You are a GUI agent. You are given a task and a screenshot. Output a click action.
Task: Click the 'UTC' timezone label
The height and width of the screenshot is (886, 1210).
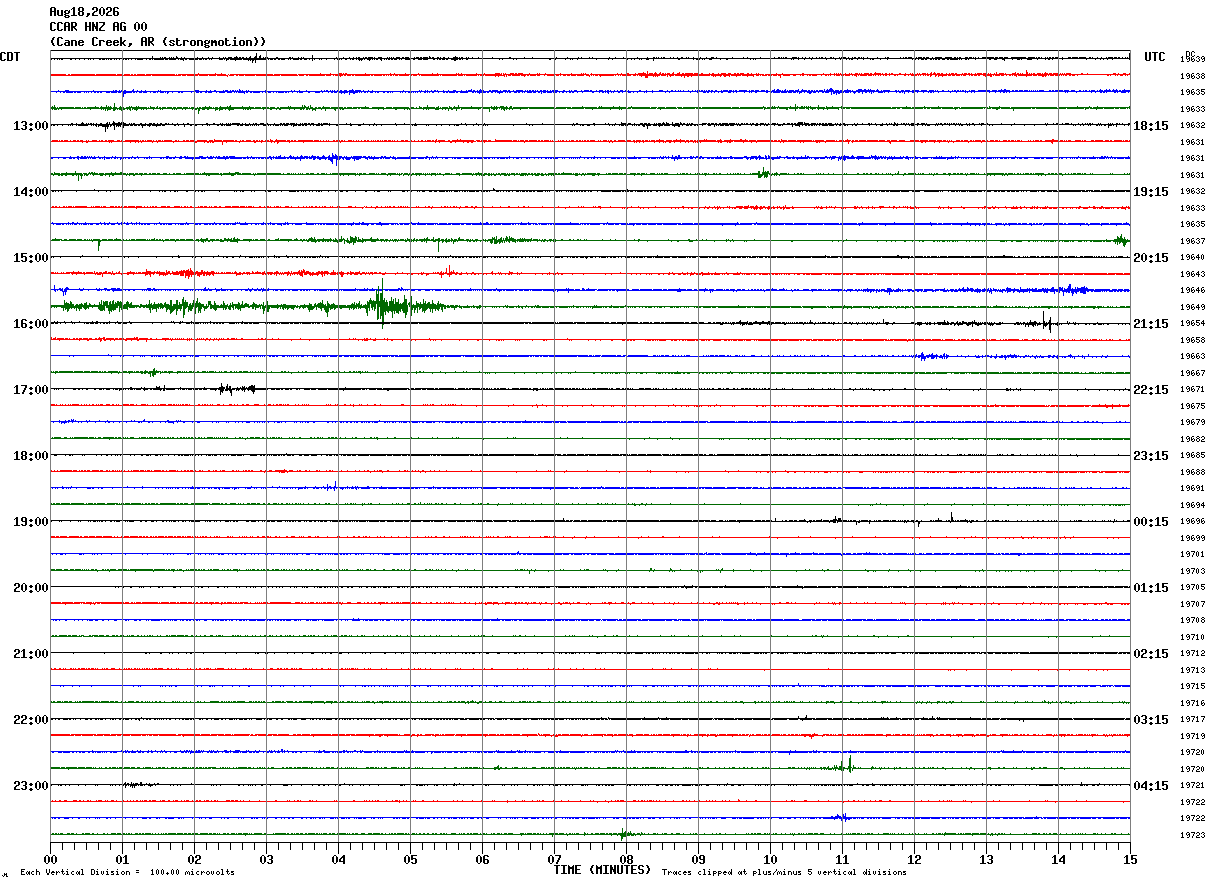1155,57
